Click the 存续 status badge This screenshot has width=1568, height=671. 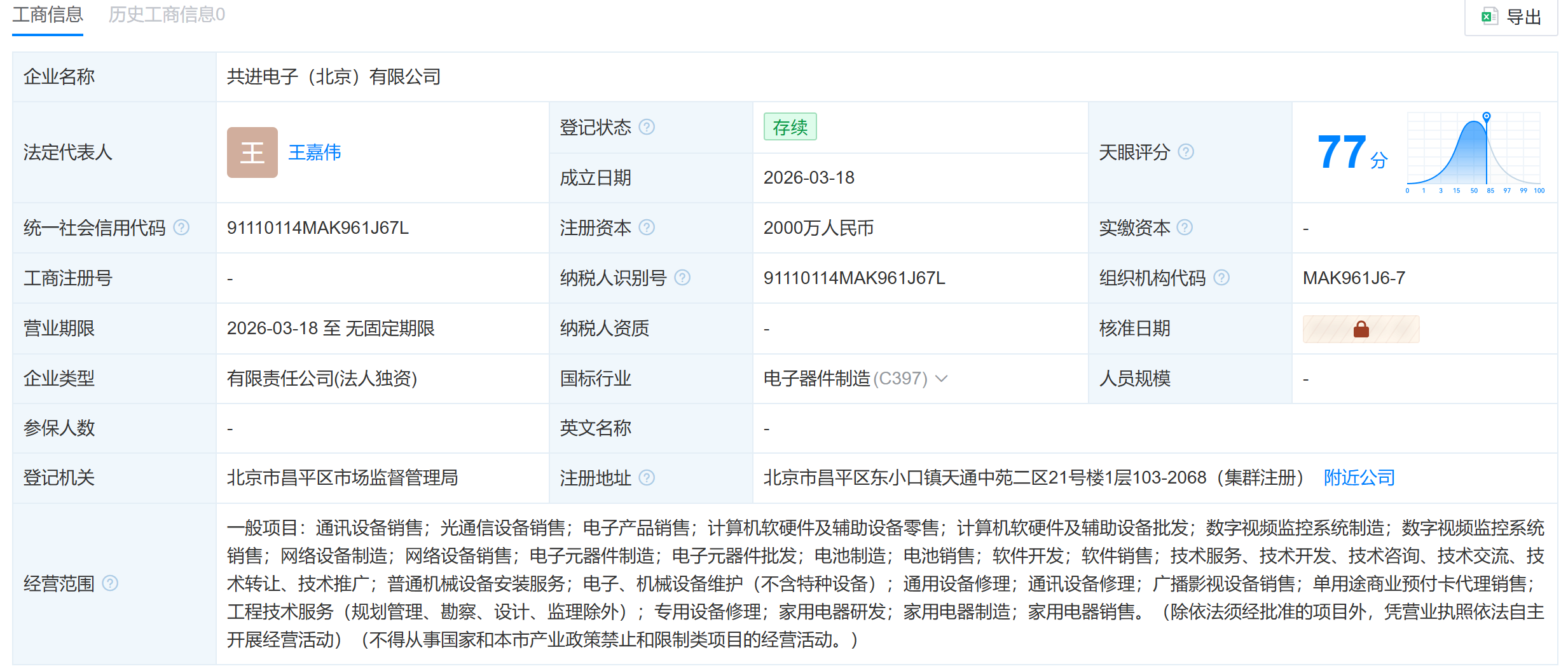pyautogui.click(x=790, y=127)
